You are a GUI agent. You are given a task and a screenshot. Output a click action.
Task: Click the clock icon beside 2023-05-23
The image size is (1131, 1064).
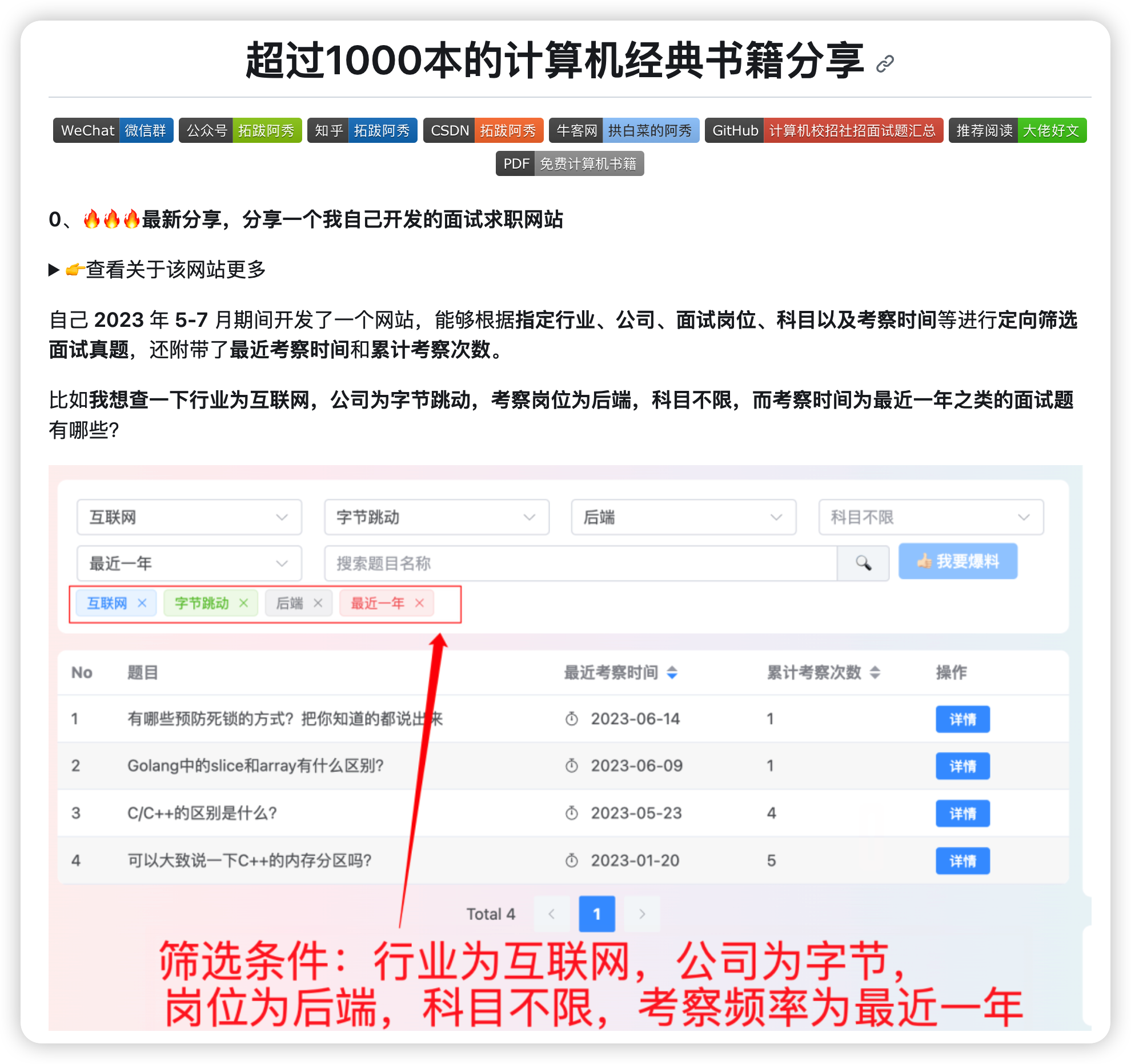click(571, 813)
